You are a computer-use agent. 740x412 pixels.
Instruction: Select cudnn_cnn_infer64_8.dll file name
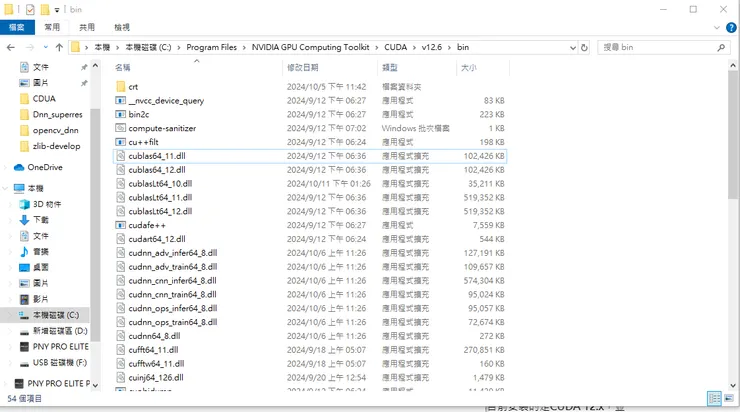point(172,280)
